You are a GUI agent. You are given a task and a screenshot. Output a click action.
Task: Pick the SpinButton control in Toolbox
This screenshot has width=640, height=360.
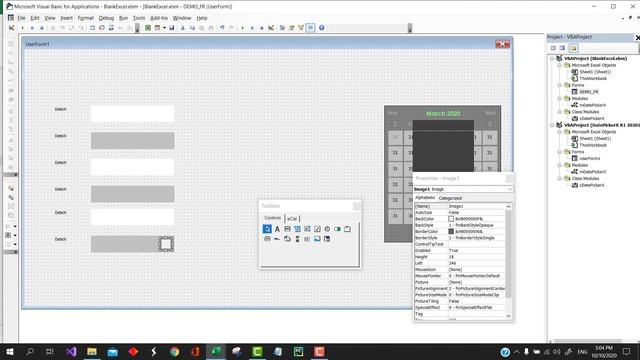(x=307, y=239)
